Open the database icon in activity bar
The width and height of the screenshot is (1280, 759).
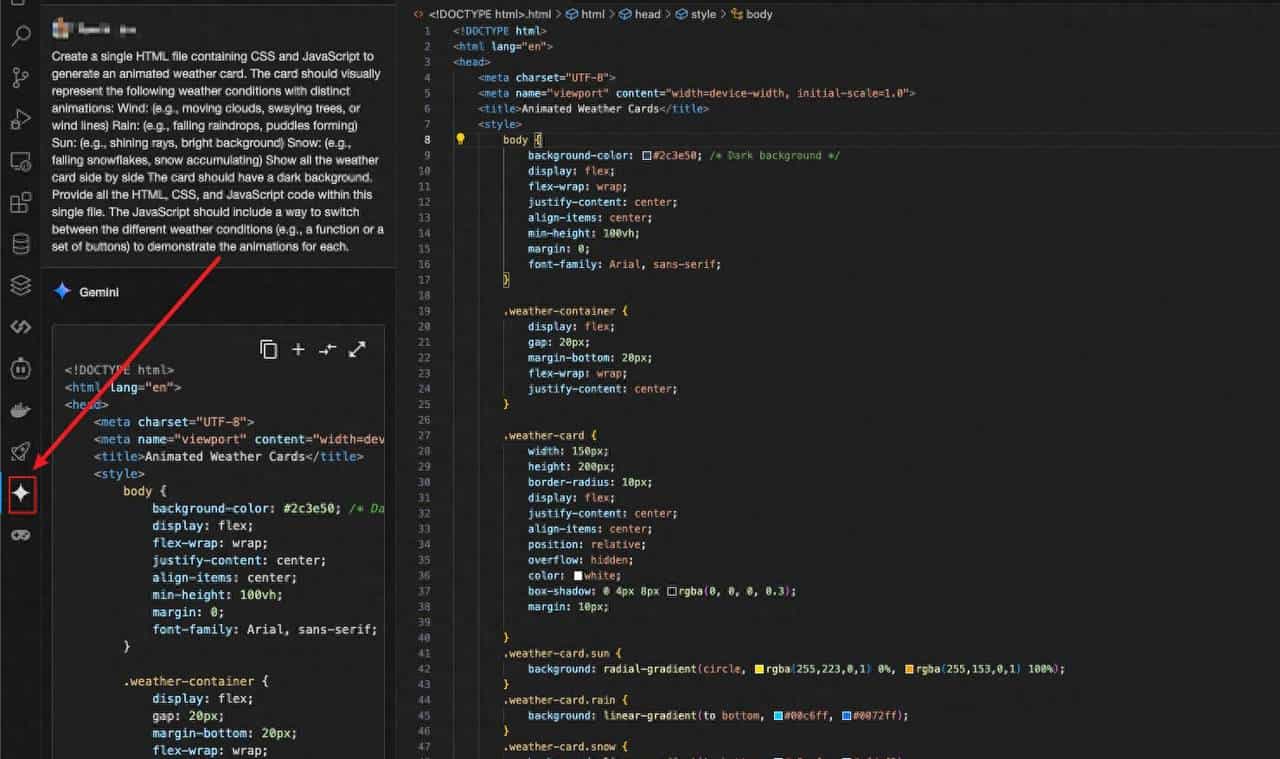(20, 244)
